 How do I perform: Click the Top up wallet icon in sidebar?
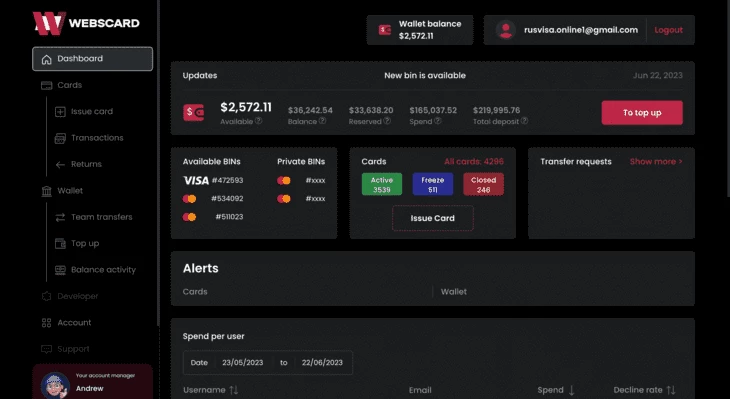click(60, 243)
